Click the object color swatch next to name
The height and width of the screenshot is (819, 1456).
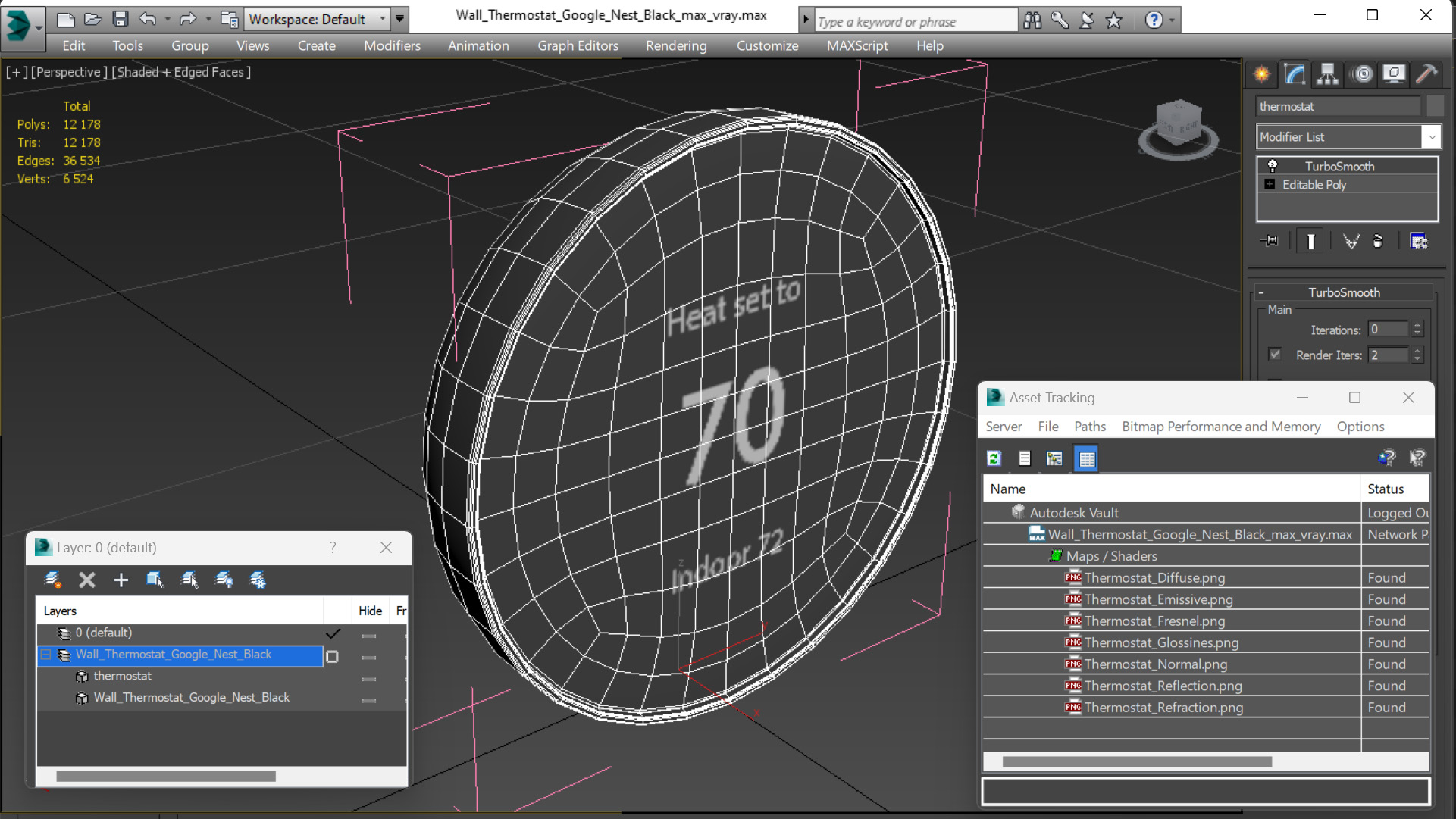click(1434, 106)
